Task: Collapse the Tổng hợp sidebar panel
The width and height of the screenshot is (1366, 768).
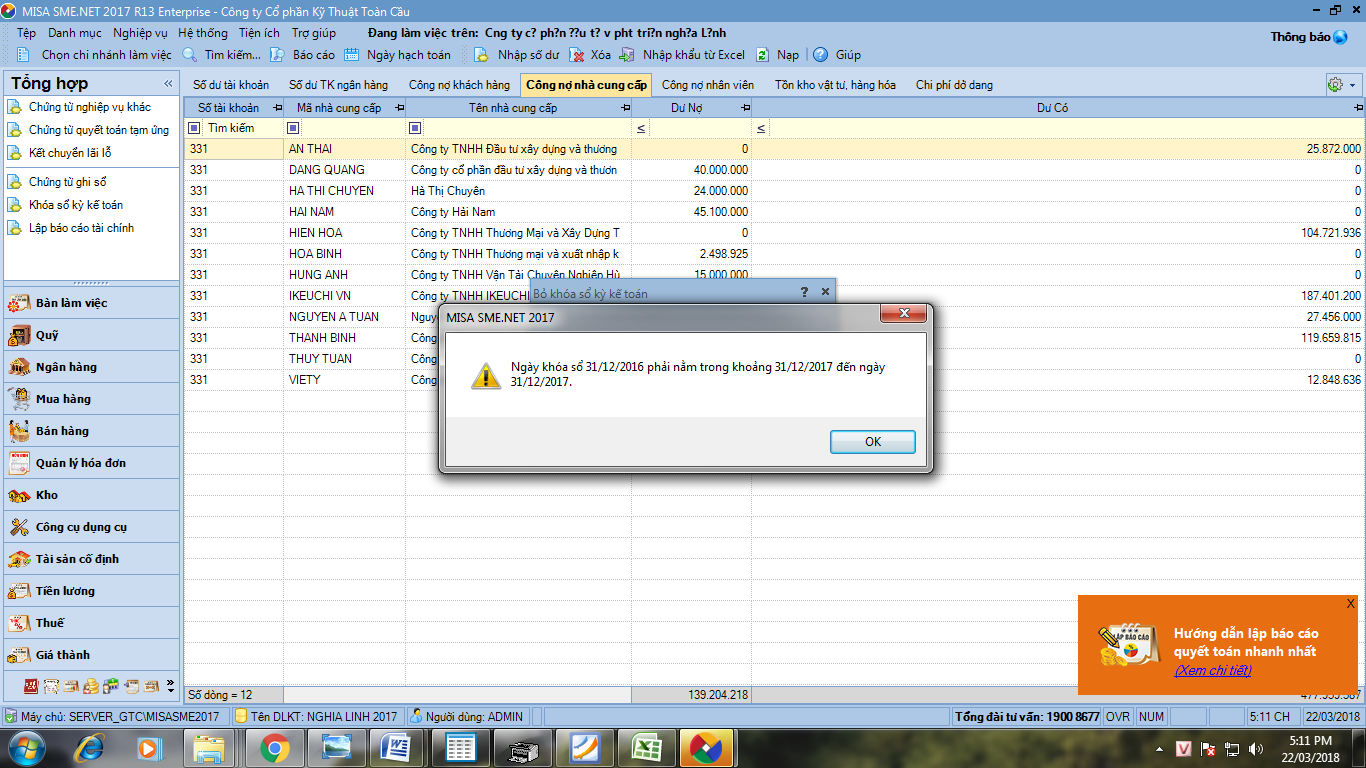Action: [x=168, y=84]
